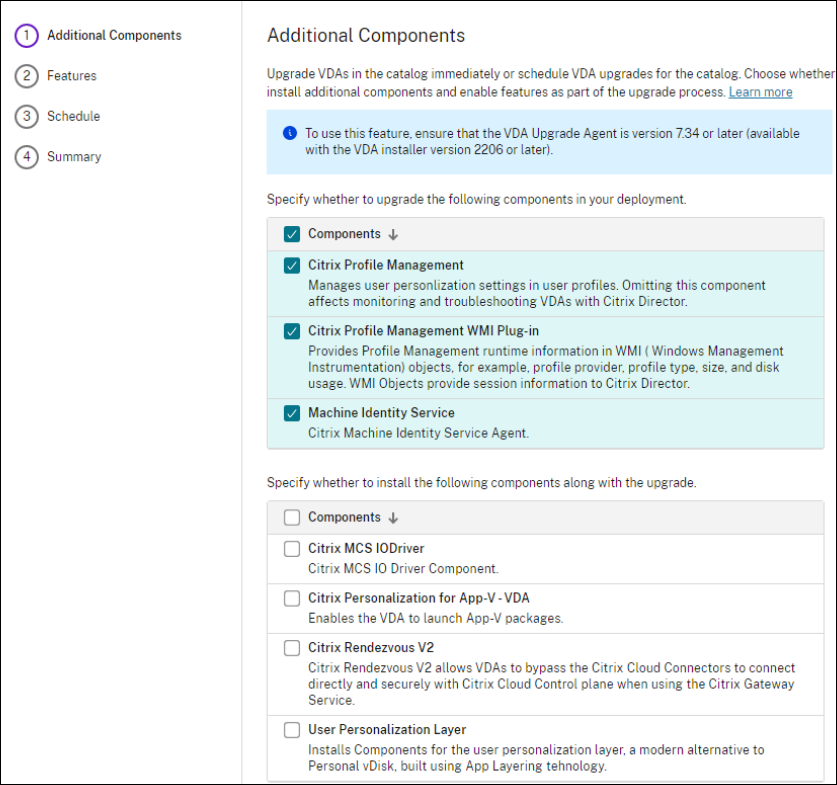This screenshot has height=785, width=837.
Task: Deselect all upgrade components via header checkbox
Action: click(292, 235)
